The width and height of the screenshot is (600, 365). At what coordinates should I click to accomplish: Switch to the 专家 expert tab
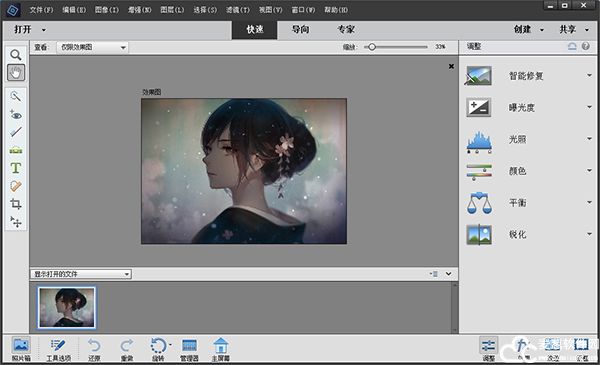[346, 29]
